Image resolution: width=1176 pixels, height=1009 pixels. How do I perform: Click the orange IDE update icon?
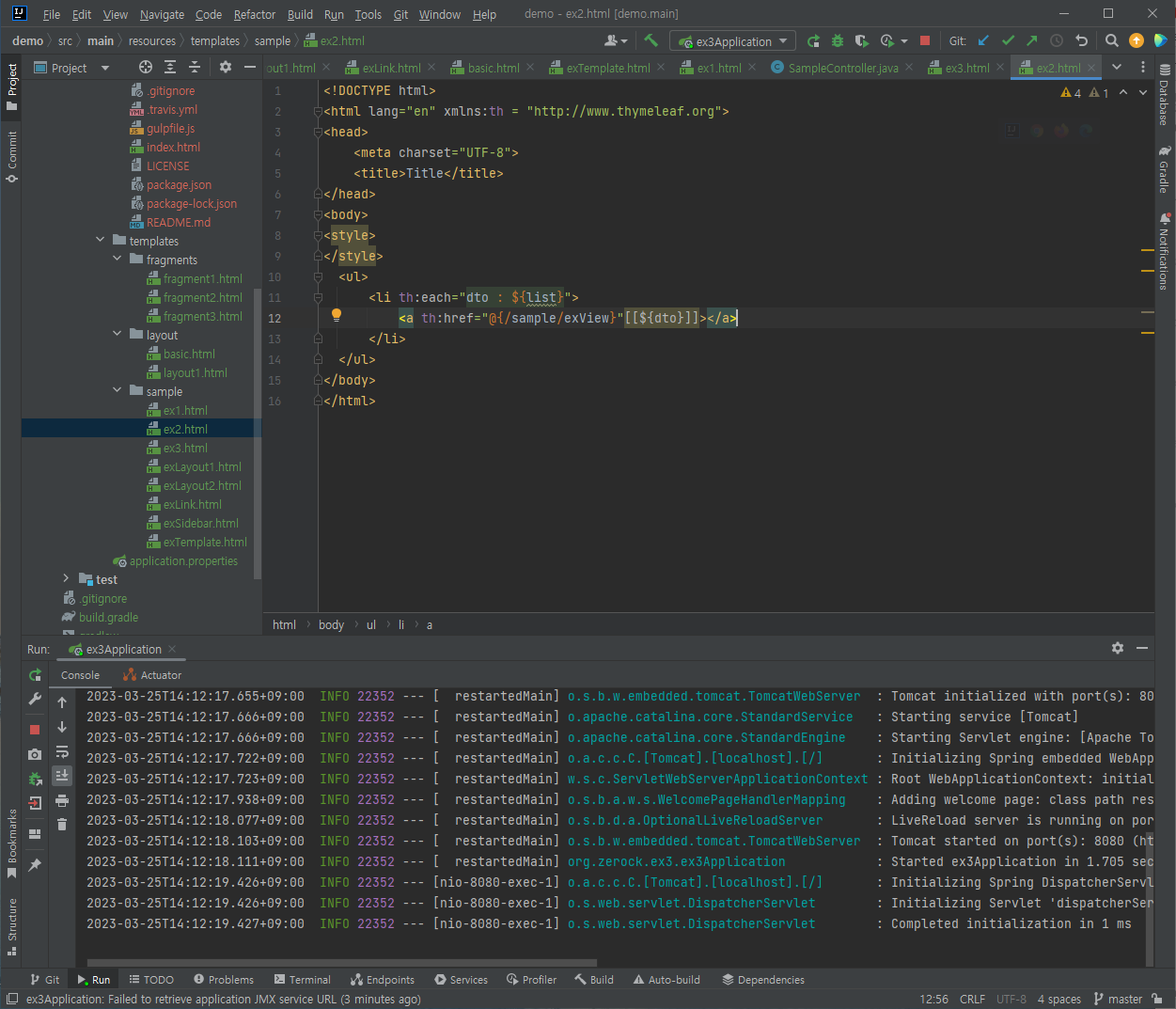1137,40
